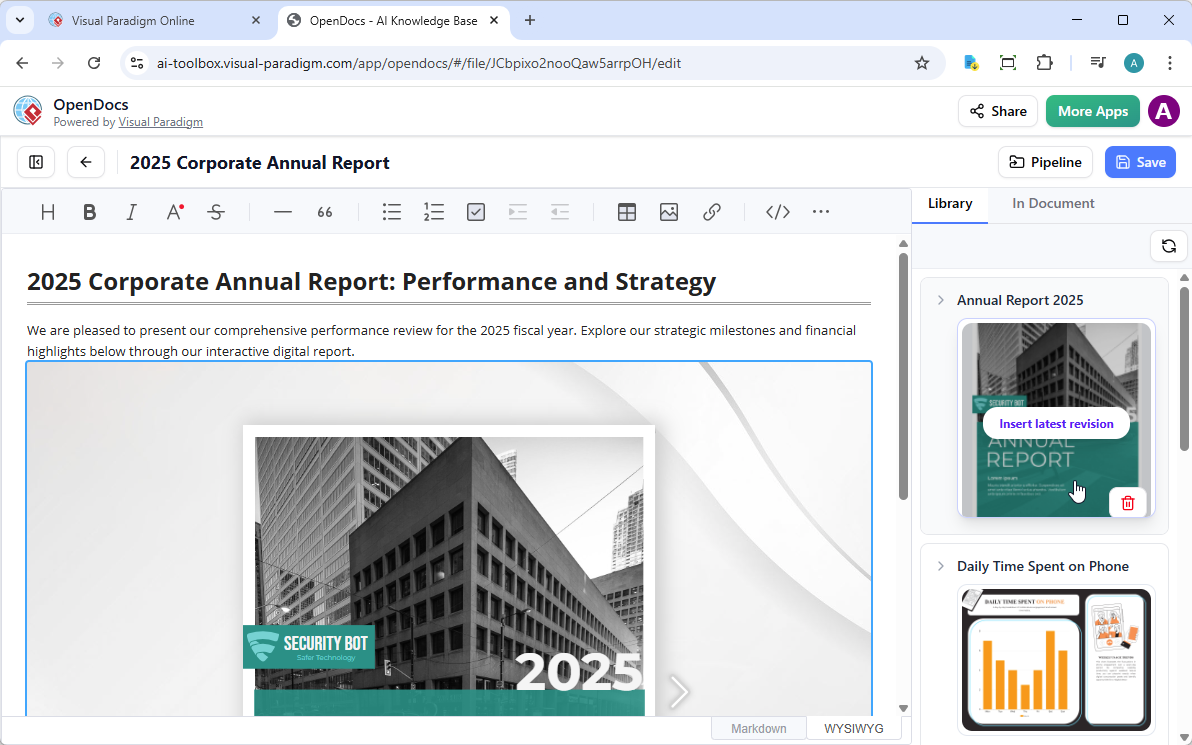Insert a table into document
Screen dimensions: 1192x745
(x=627, y=212)
